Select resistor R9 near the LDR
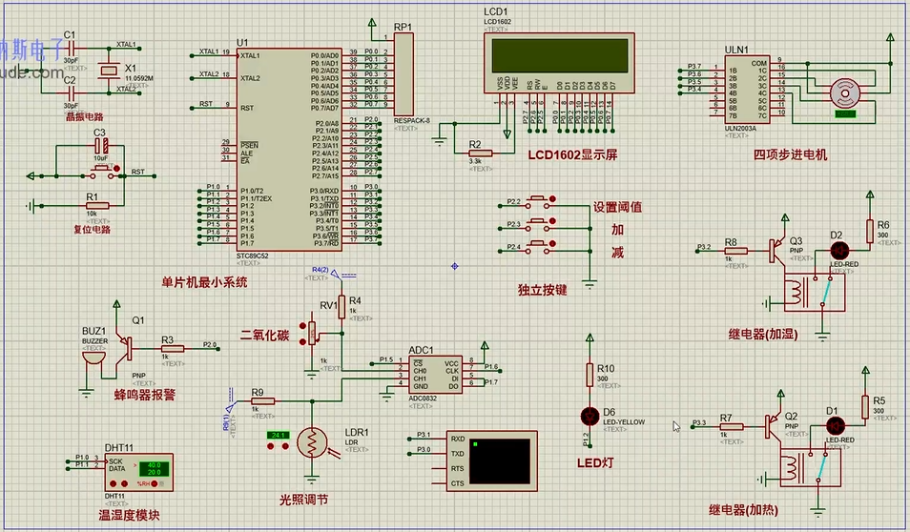The width and height of the screenshot is (910, 532). tap(263, 401)
